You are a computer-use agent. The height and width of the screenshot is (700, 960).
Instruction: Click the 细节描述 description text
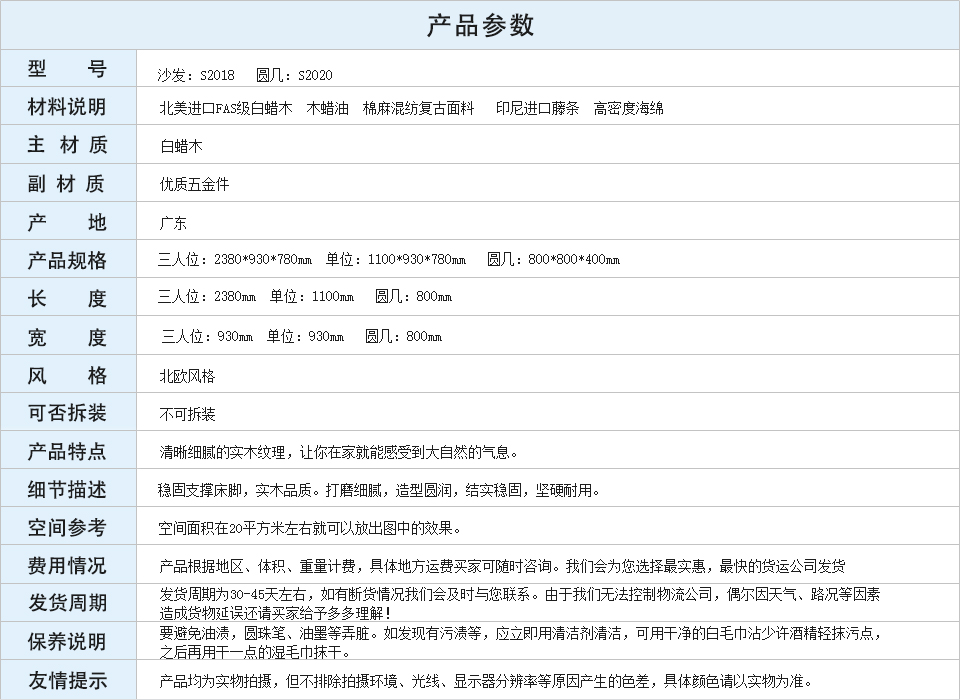pos(380,490)
